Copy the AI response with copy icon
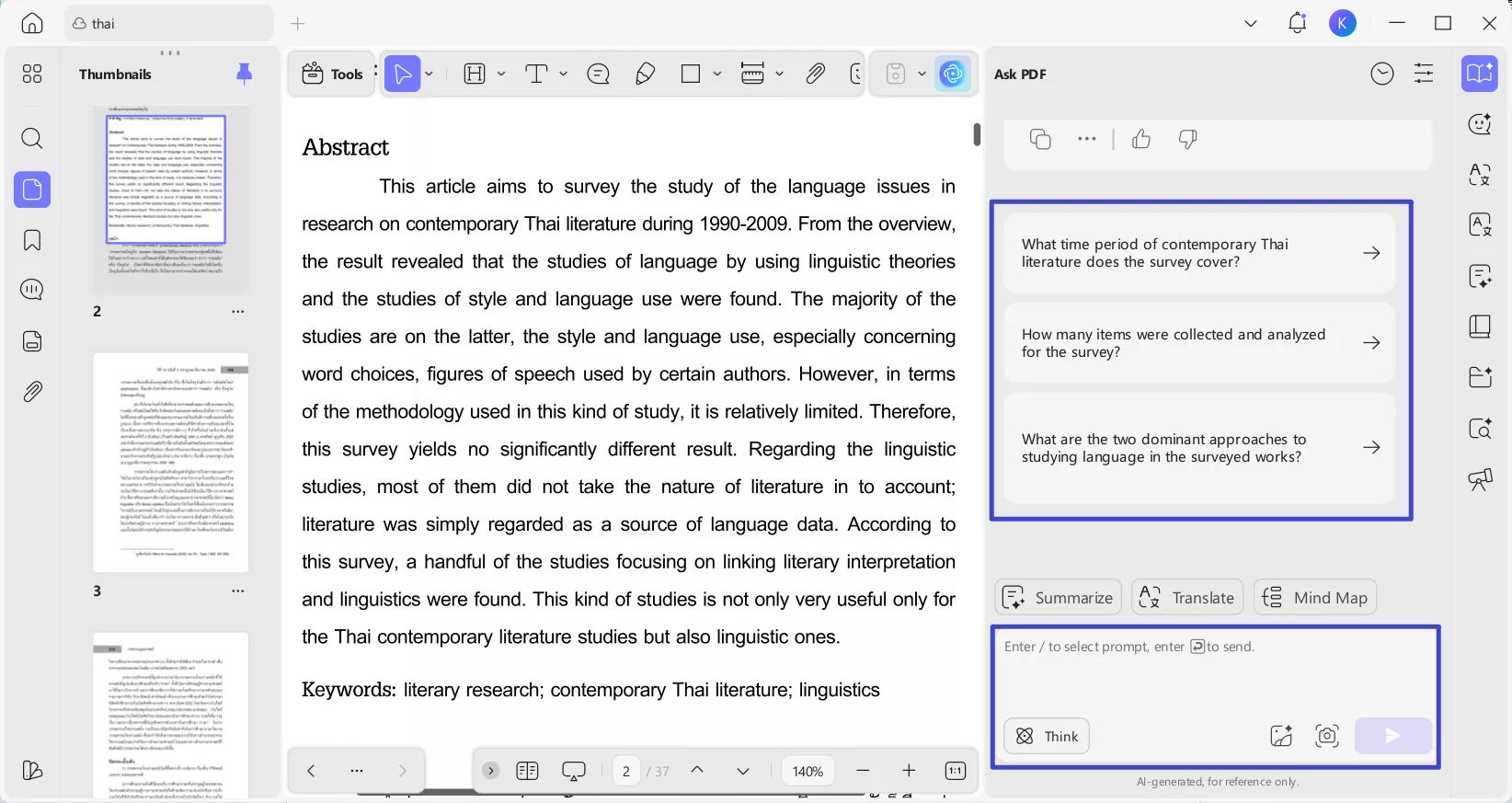Image resolution: width=1512 pixels, height=803 pixels. (1040, 139)
